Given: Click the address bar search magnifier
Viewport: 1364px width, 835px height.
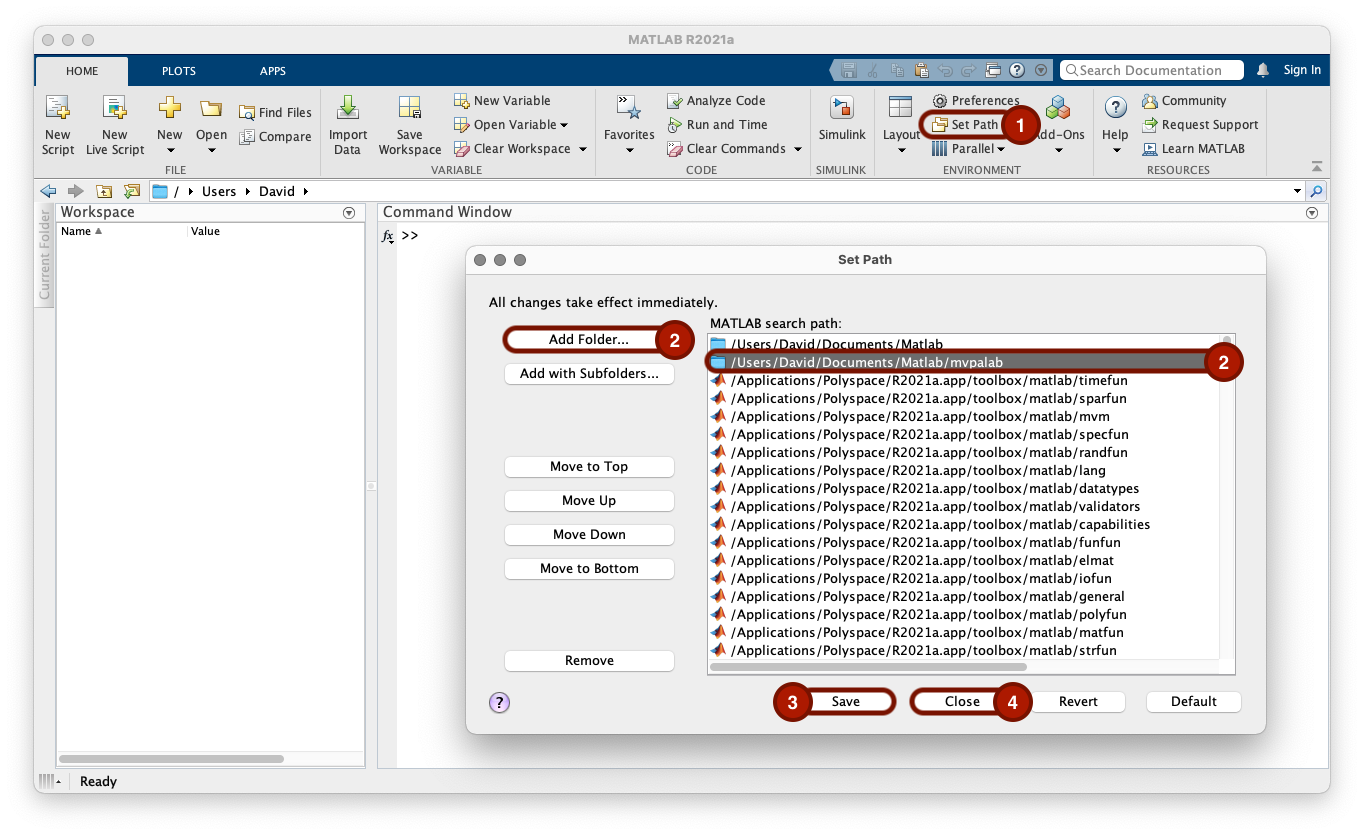Looking at the screenshot, I should (x=1317, y=191).
